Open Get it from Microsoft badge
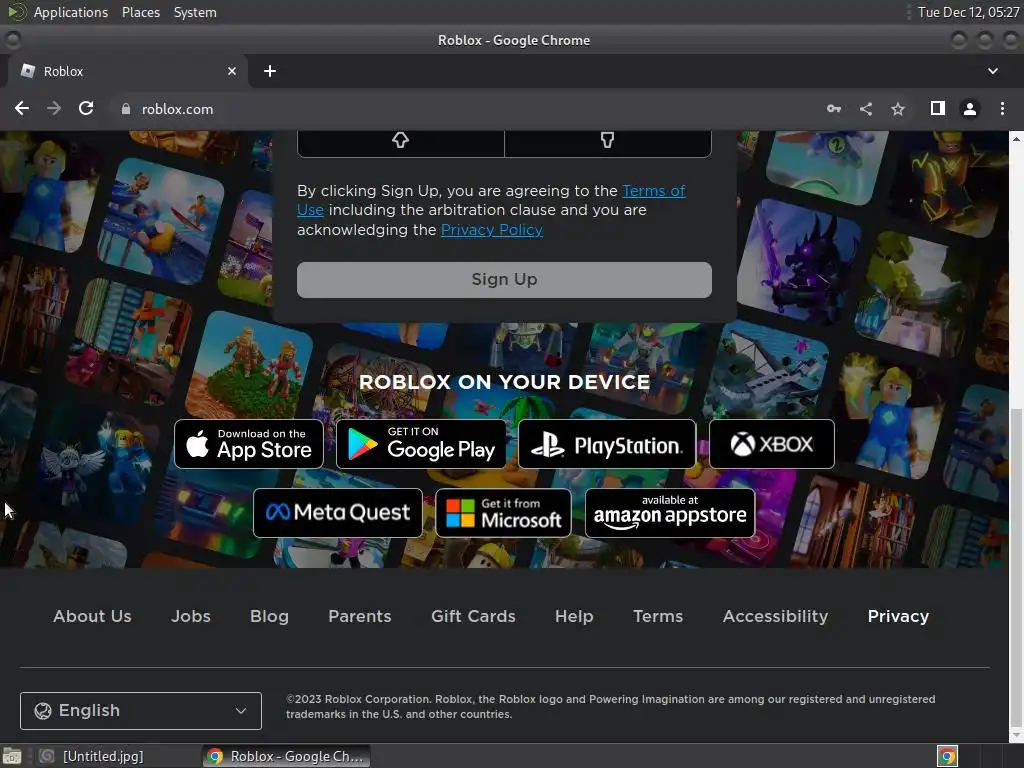Screen dimensions: 1024x768 coord(504,513)
